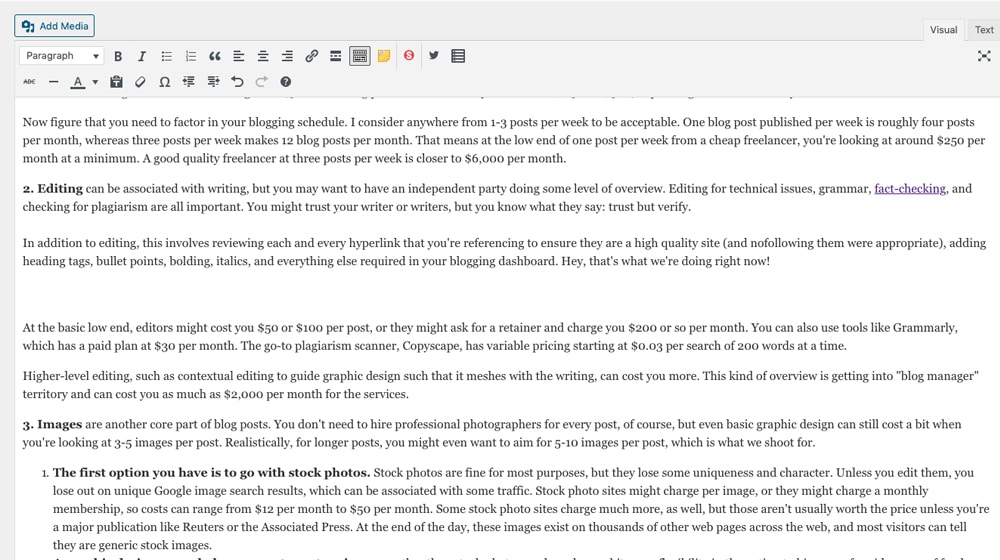This screenshot has height=560, width=1000.
Task: Toggle italic formatting
Action: click(x=142, y=56)
